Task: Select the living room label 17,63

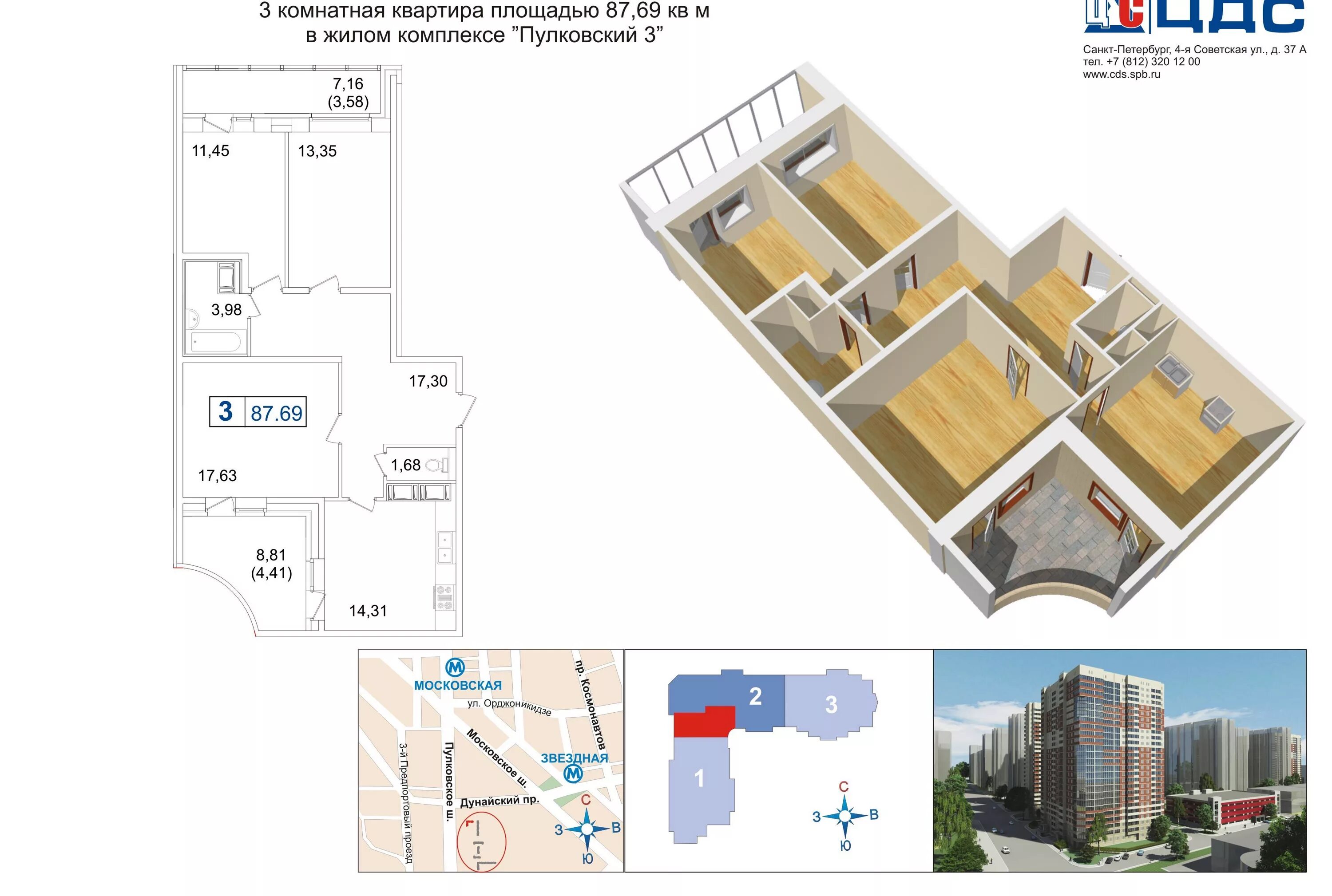Action: (217, 475)
